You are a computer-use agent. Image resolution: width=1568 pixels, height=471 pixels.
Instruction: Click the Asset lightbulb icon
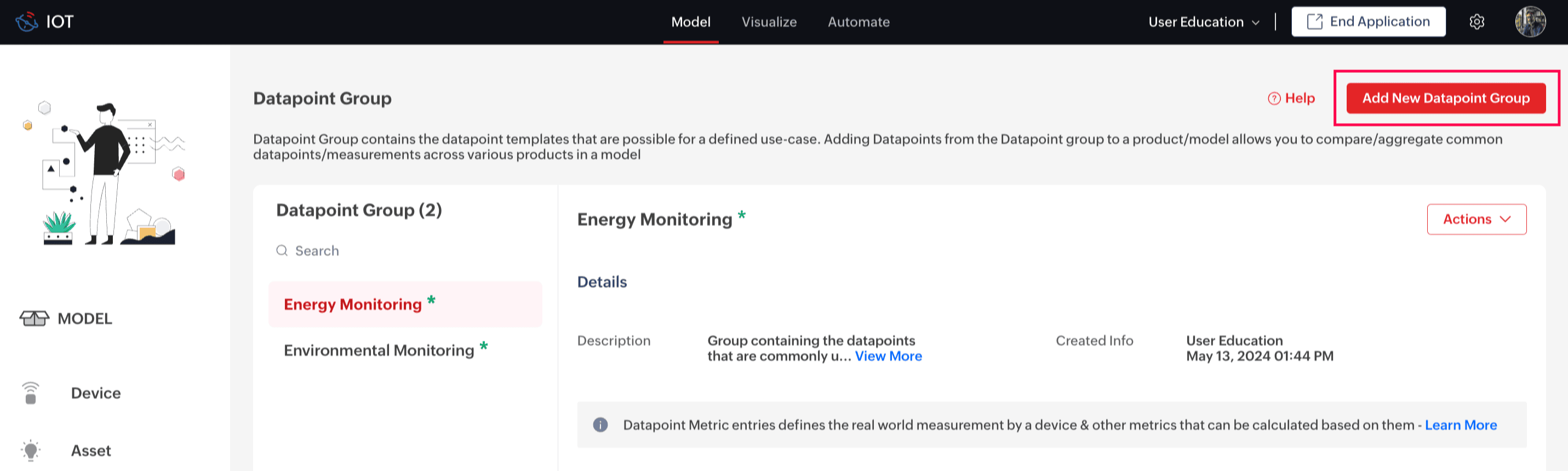pos(31,450)
